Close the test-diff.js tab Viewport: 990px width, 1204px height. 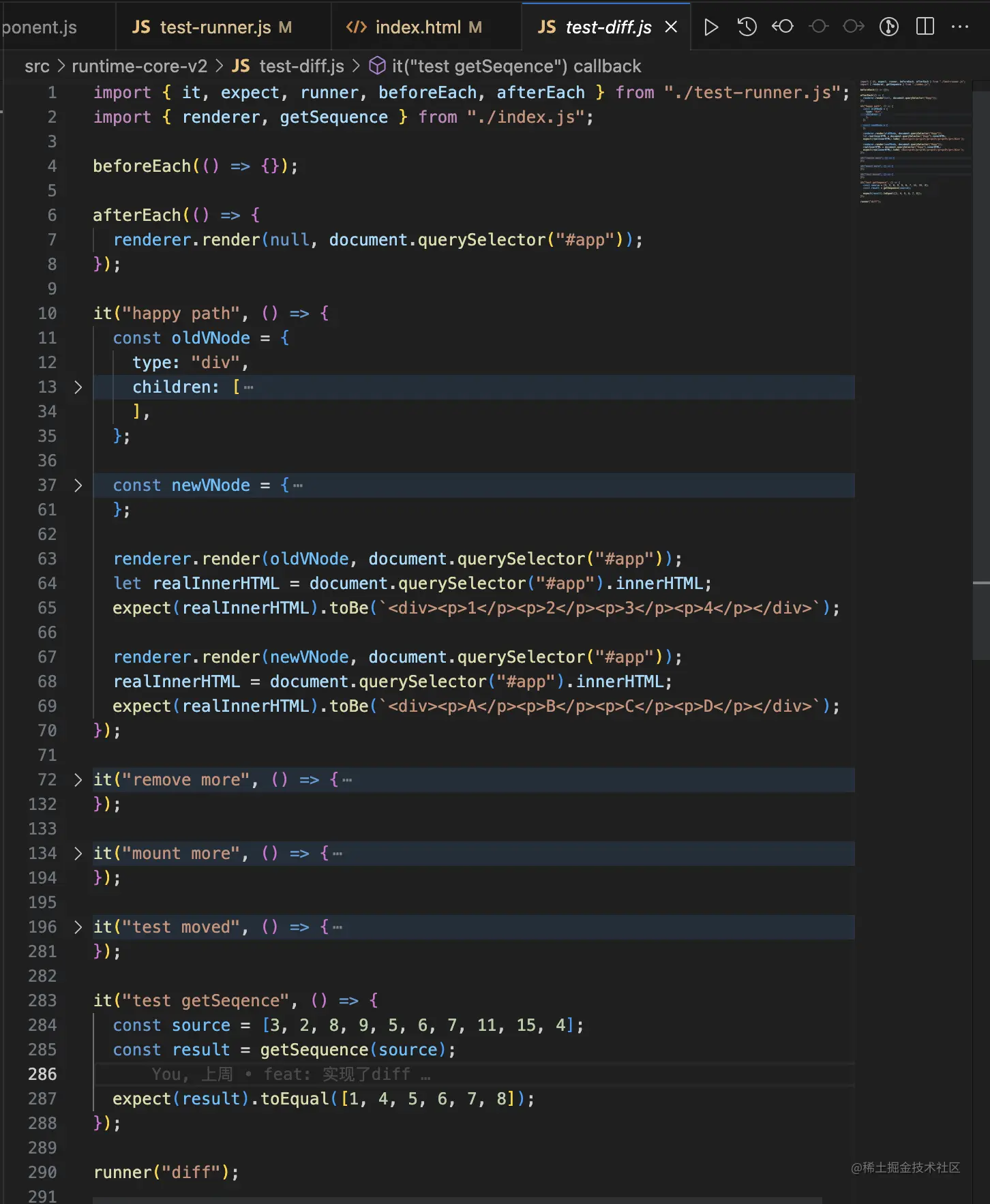(671, 27)
